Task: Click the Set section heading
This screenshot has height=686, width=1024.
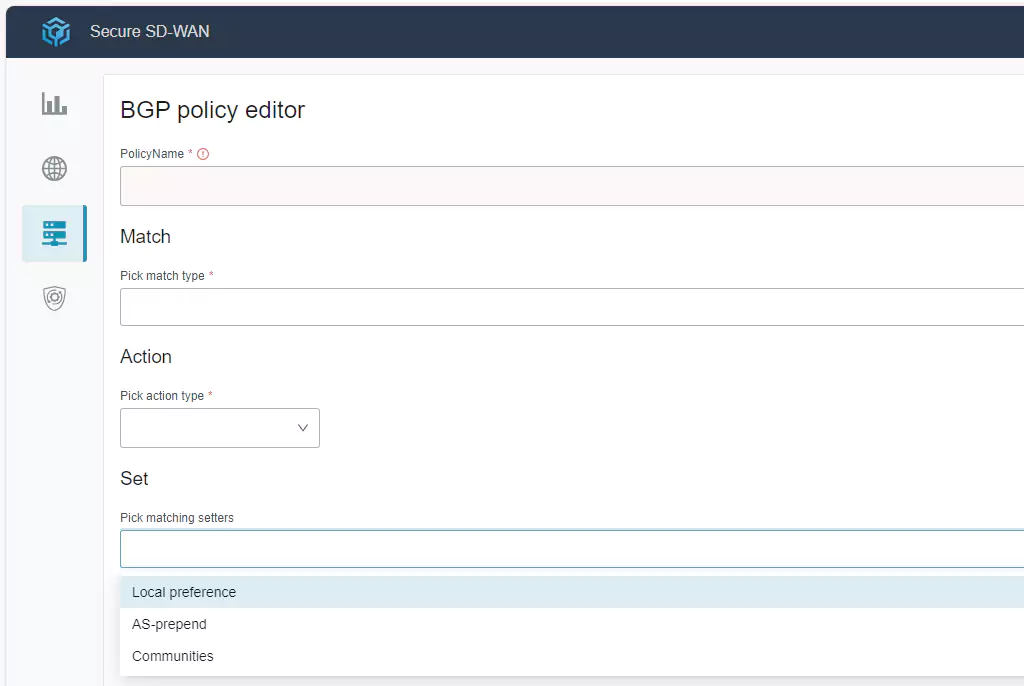Action: [x=134, y=479]
